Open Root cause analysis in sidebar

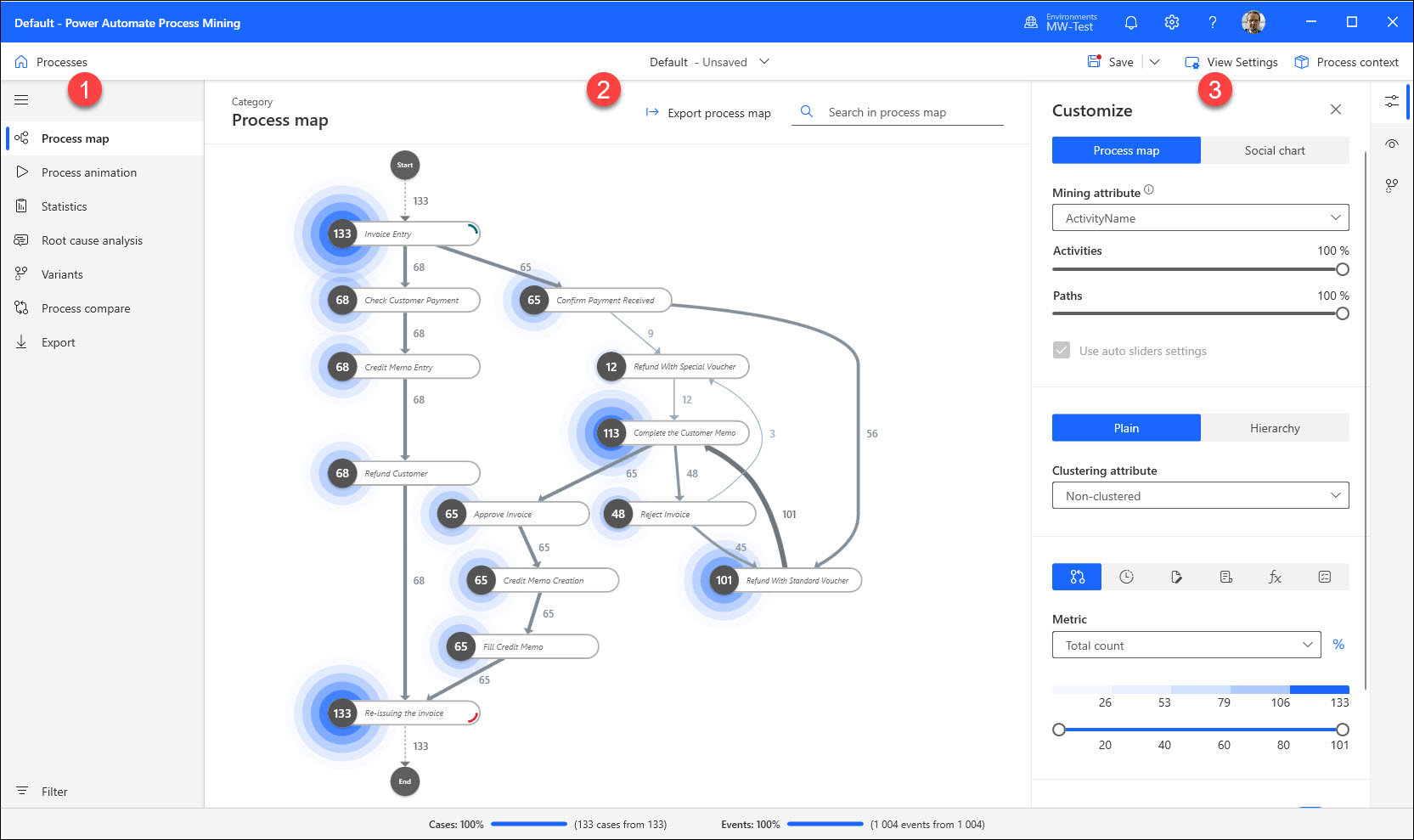pyautogui.click(x=92, y=240)
